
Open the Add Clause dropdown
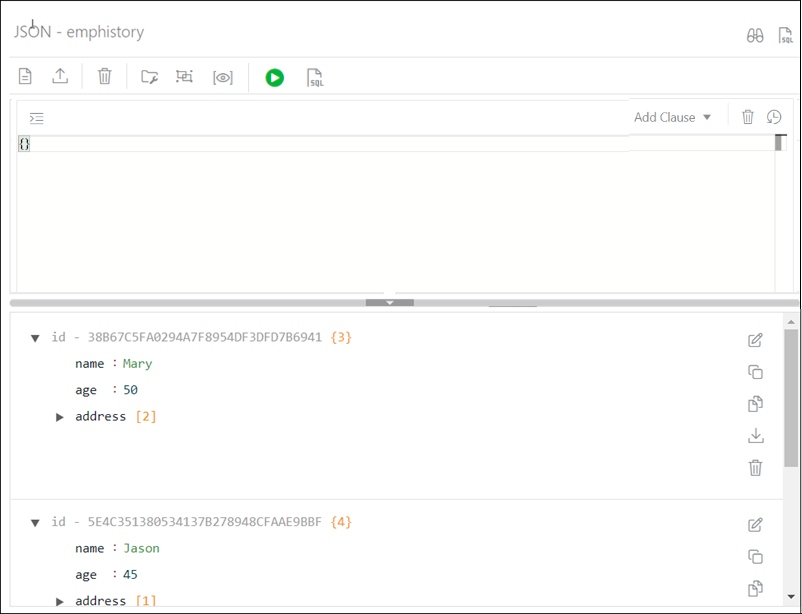click(x=673, y=117)
